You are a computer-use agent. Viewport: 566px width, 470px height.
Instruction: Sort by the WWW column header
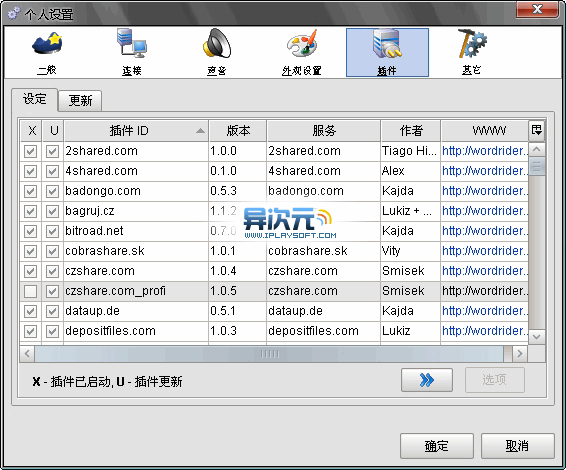(x=485, y=131)
